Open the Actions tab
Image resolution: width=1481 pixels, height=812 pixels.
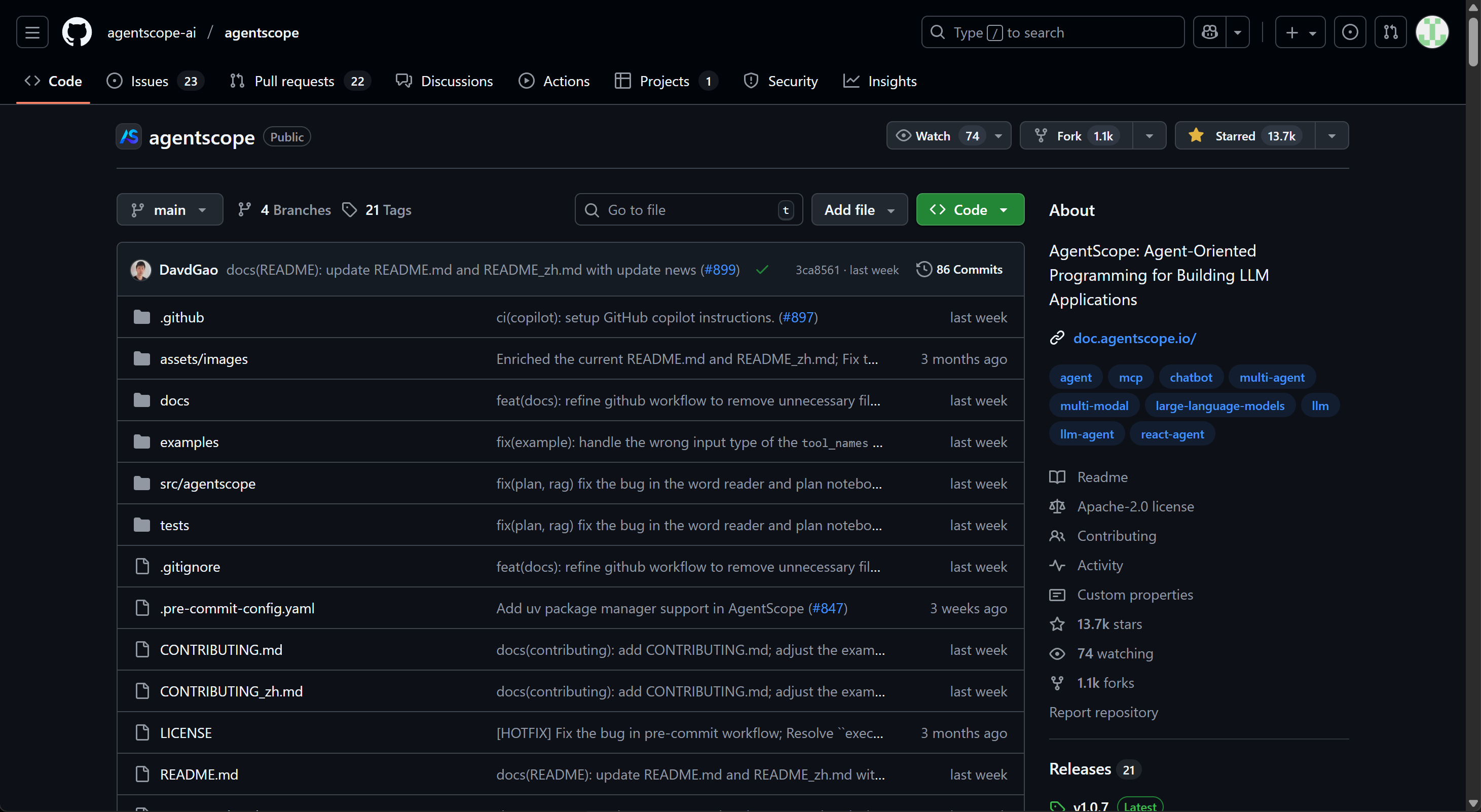pos(554,81)
